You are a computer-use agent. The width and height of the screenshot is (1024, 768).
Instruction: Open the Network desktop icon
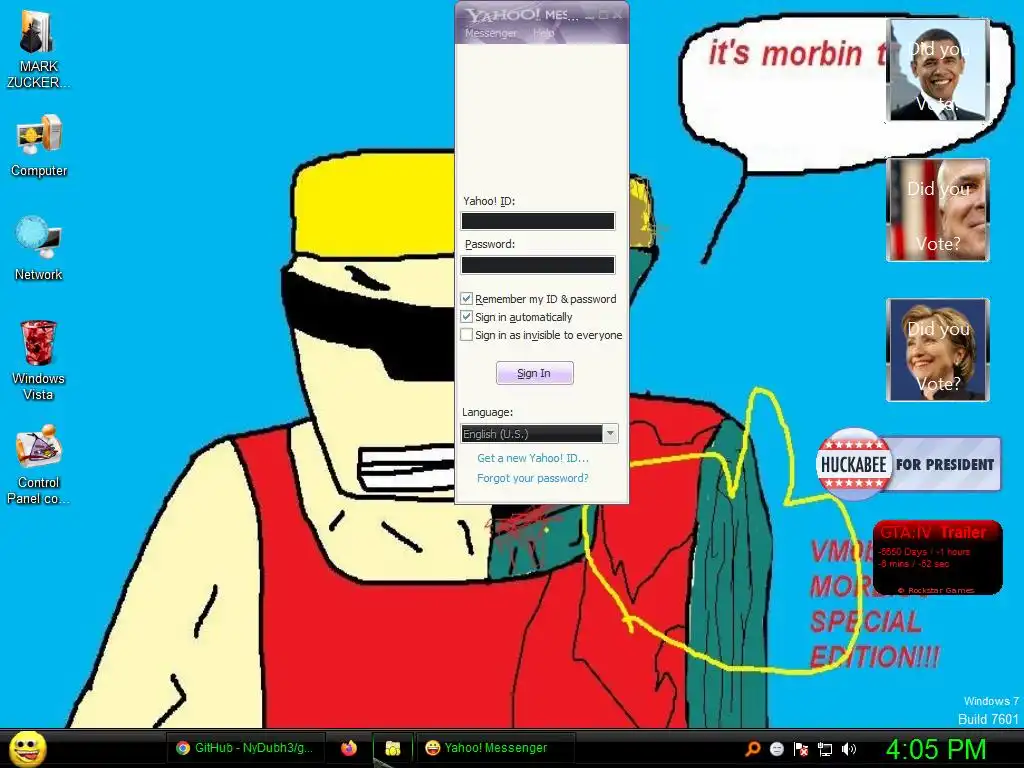coord(39,248)
